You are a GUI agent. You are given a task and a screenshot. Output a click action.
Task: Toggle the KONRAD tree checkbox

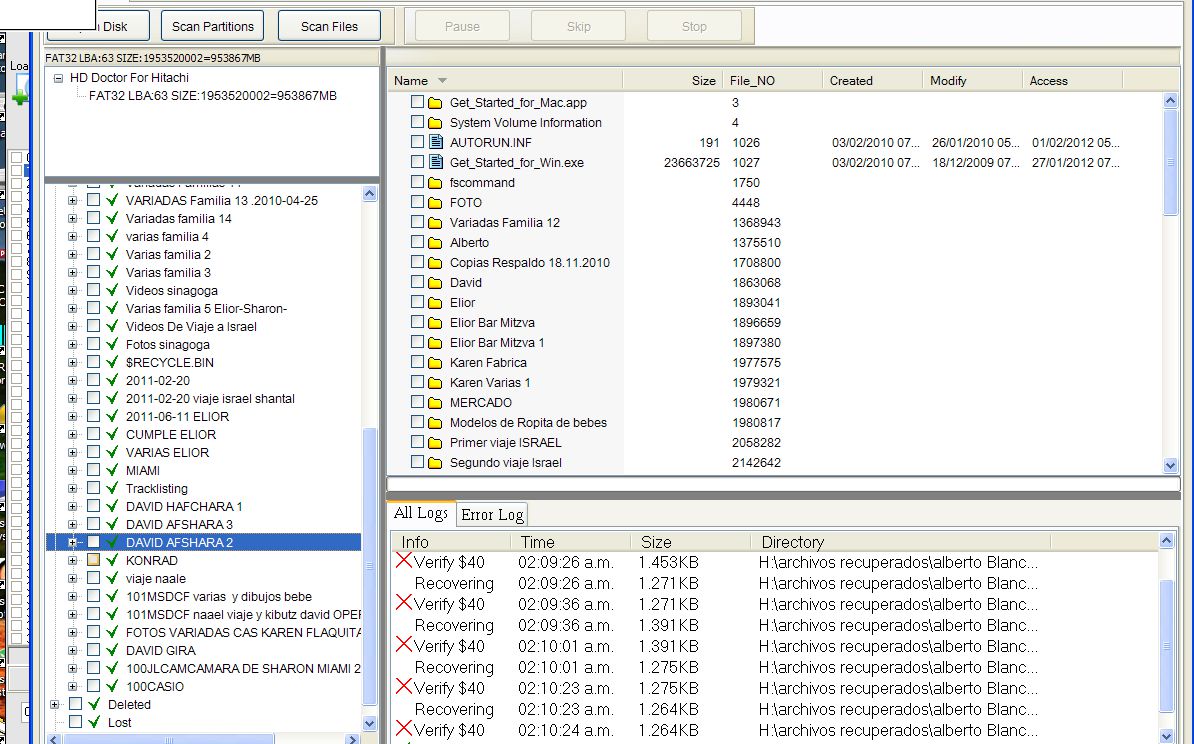coord(94,560)
